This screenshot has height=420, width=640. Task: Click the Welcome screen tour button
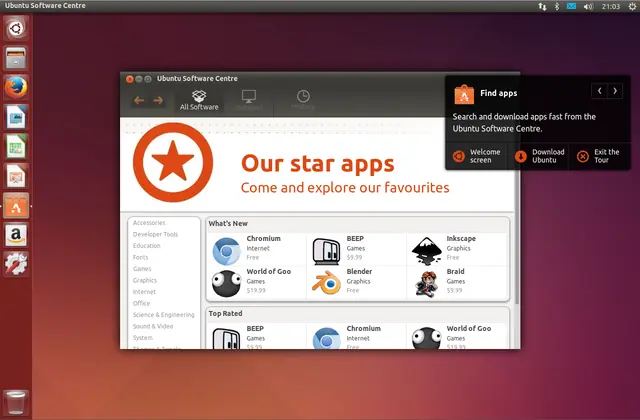click(x=476, y=156)
